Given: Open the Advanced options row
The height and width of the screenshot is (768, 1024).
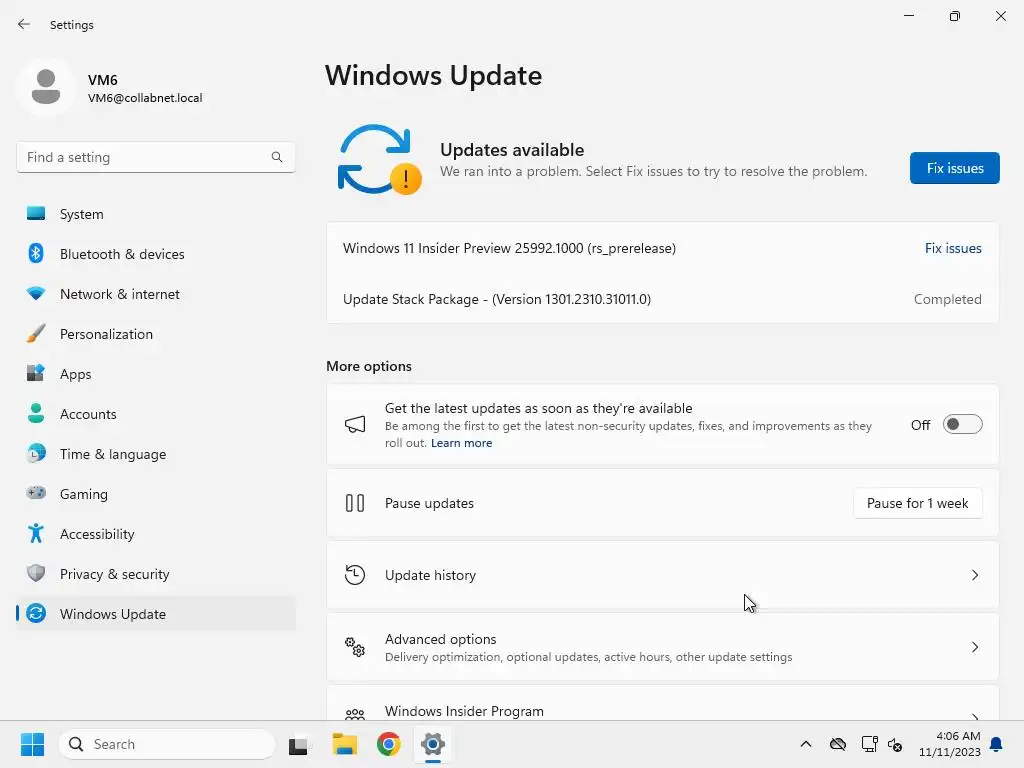Looking at the screenshot, I should pos(662,647).
